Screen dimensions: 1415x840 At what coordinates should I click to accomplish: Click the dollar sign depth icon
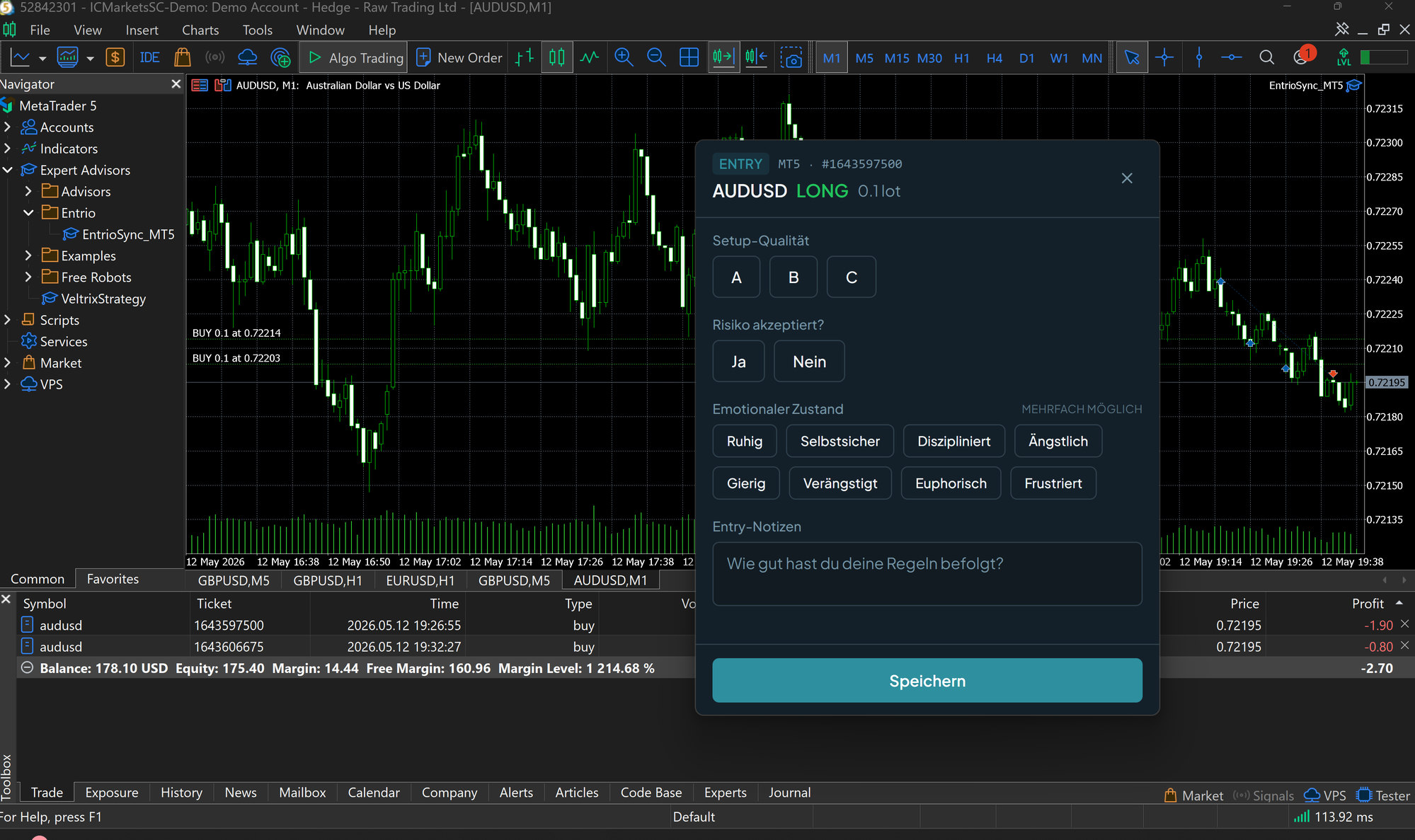115,57
